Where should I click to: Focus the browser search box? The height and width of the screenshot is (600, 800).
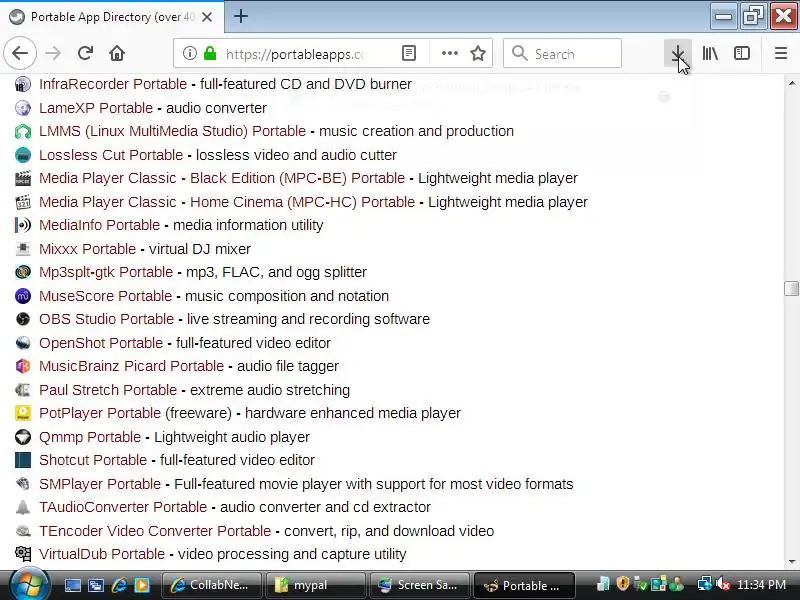[x=562, y=53]
